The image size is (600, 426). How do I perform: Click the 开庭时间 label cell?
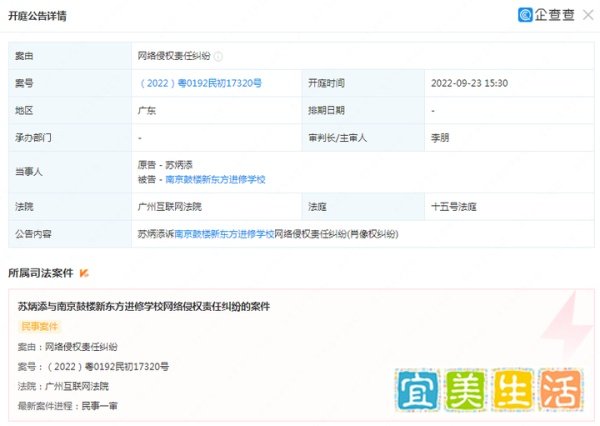pyautogui.click(x=363, y=83)
